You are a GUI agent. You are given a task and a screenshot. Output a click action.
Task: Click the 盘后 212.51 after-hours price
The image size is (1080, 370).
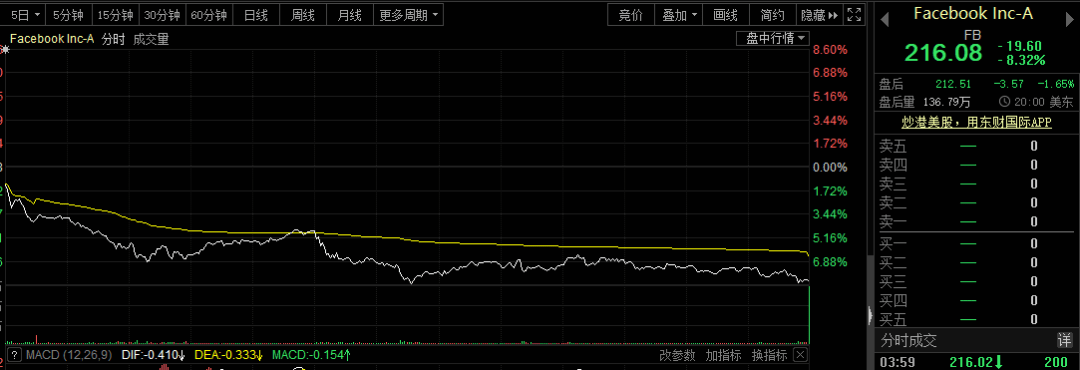pos(953,84)
